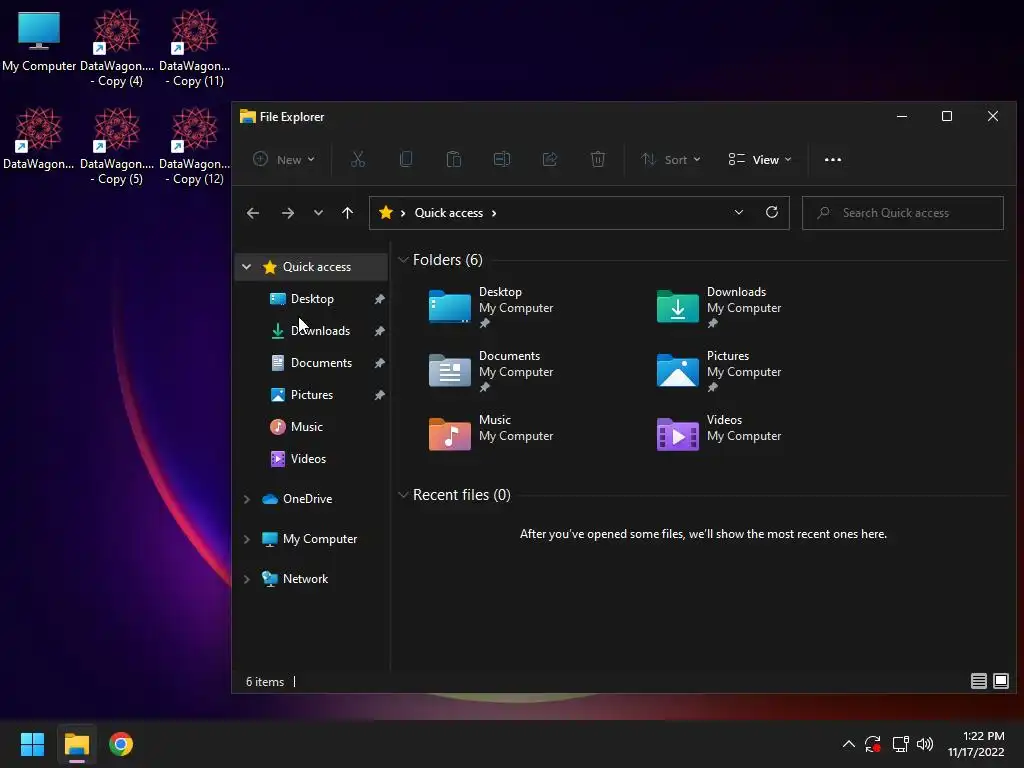Select My Computer desktop icon
1024x768 pixels.
(39, 41)
